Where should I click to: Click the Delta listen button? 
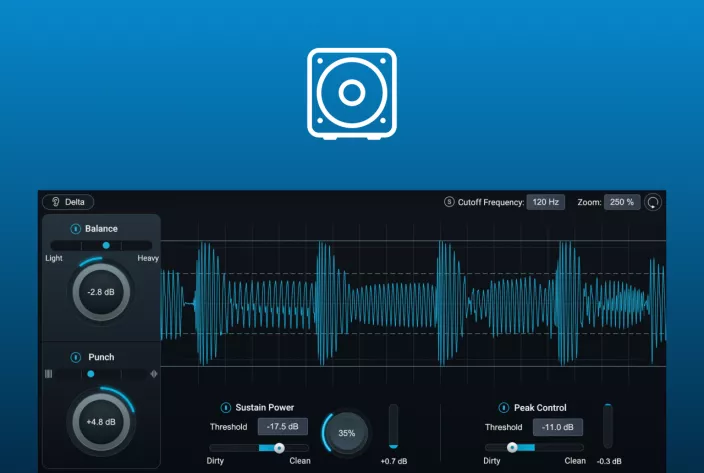pos(68,202)
